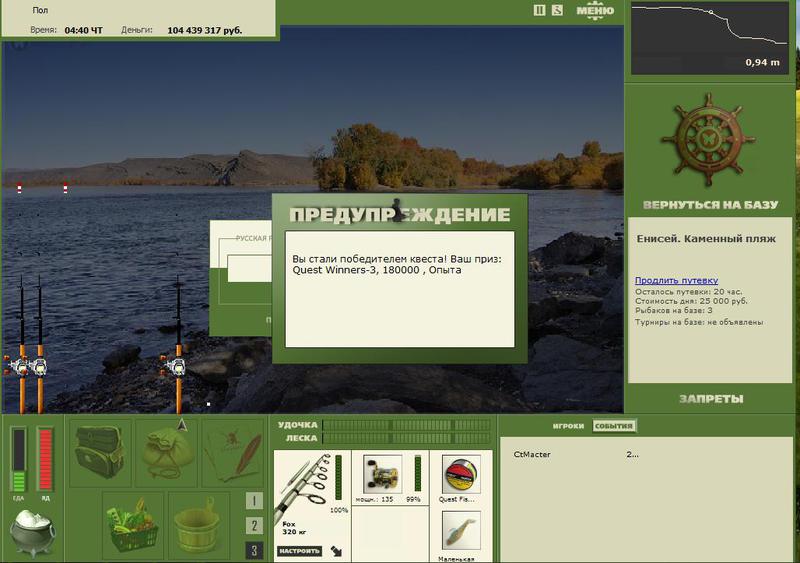Click the baitcasting reel thumbnail
800x563 pixels.
pyautogui.click(x=382, y=475)
